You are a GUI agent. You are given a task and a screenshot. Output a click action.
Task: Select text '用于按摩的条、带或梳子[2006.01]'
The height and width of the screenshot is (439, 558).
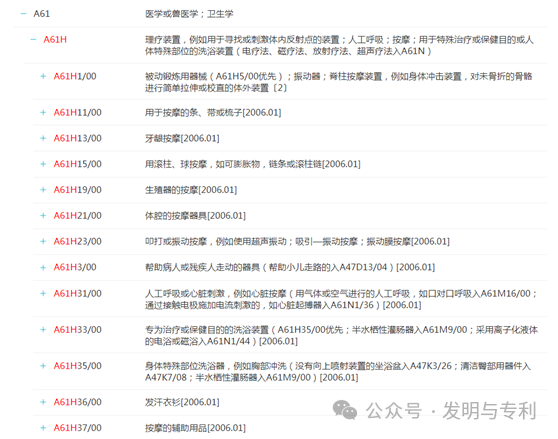point(213,112)
